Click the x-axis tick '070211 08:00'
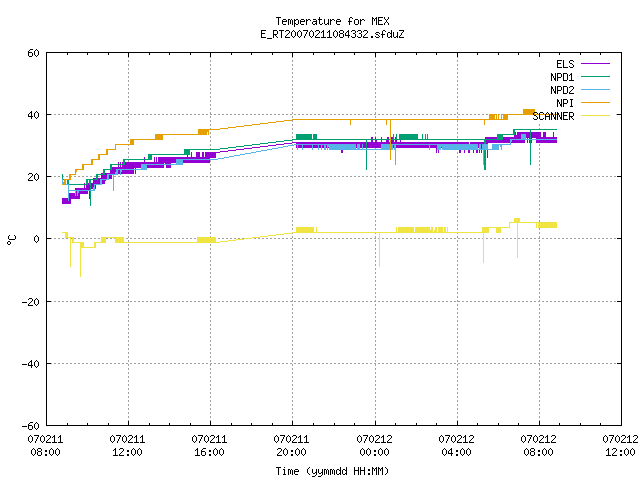 tap(45, 446)
